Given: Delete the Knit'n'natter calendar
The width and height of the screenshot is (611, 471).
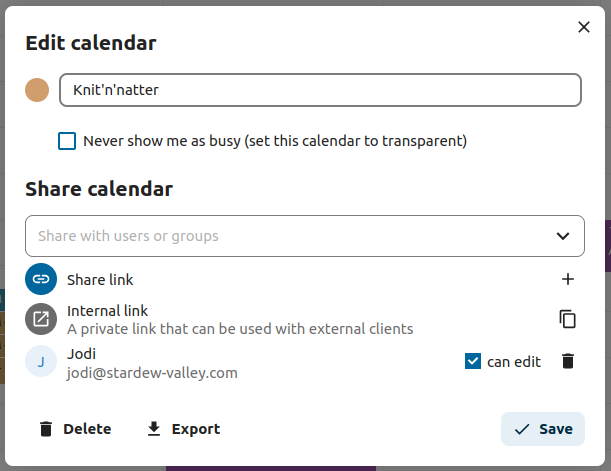Looking at the screenshot, I should (x=75, y=429).
